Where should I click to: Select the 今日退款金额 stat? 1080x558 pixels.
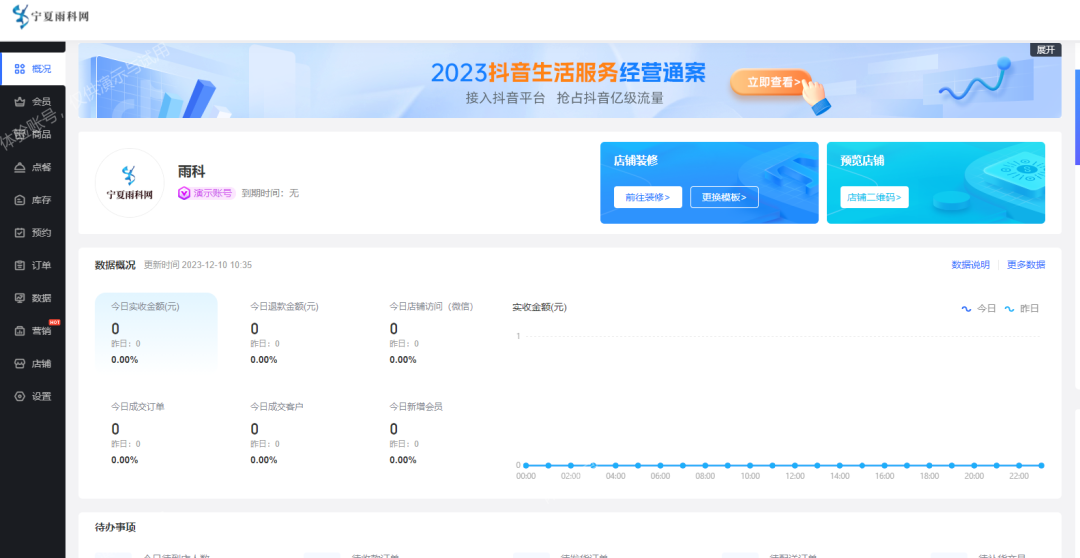click(x=284, y=332)
